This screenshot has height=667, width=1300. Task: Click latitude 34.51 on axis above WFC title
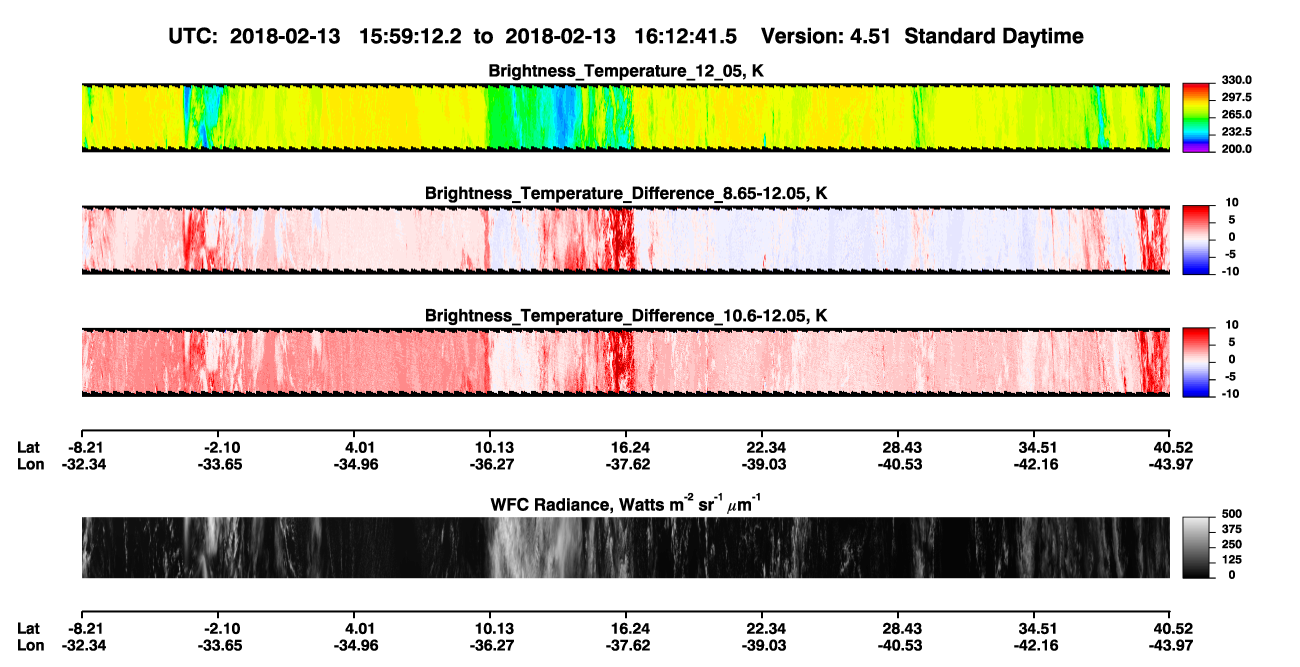tap(1034, 446)
